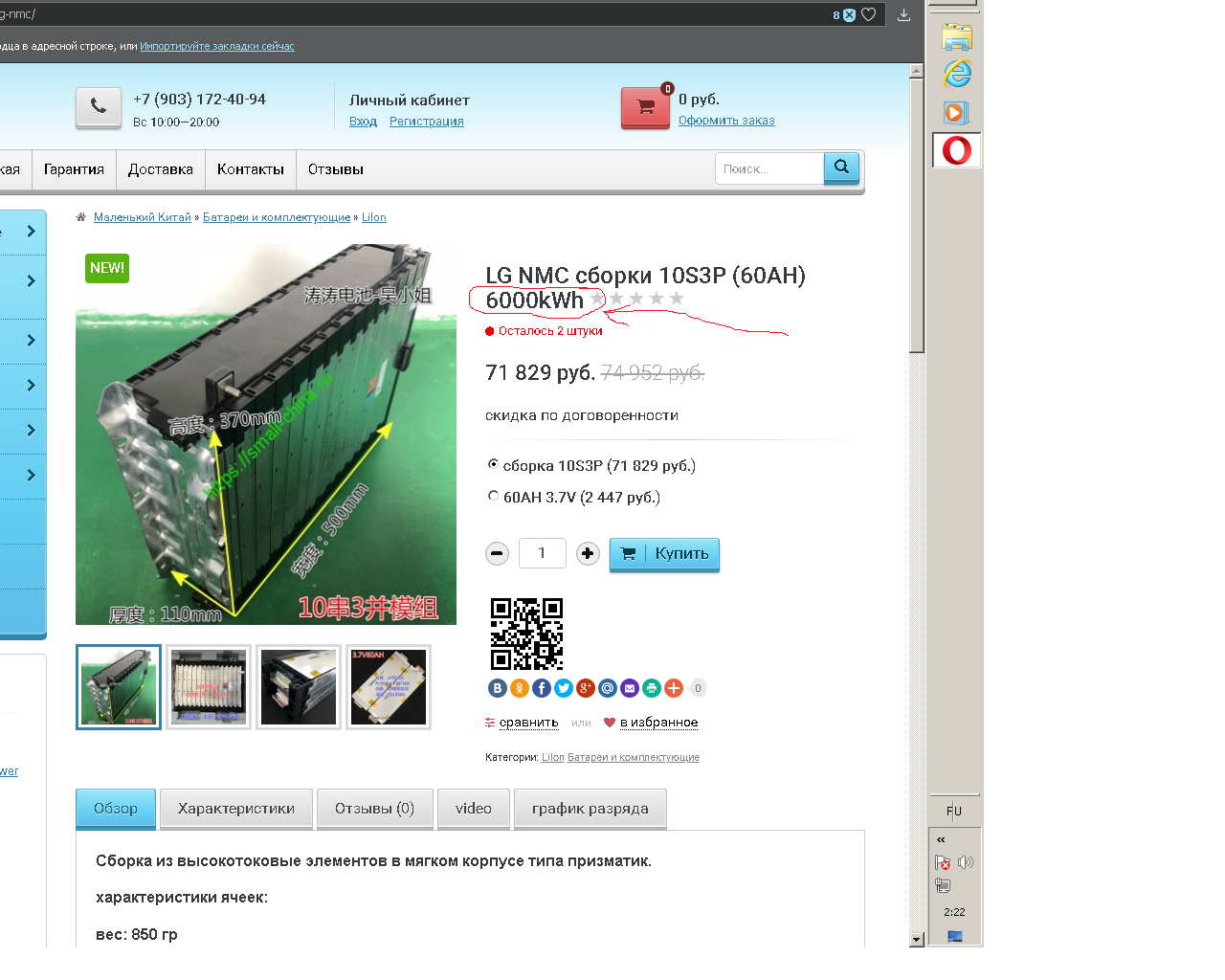1225x980 pixels.
Task: Share via VKontakte icon
Action: tap(497, 688)
